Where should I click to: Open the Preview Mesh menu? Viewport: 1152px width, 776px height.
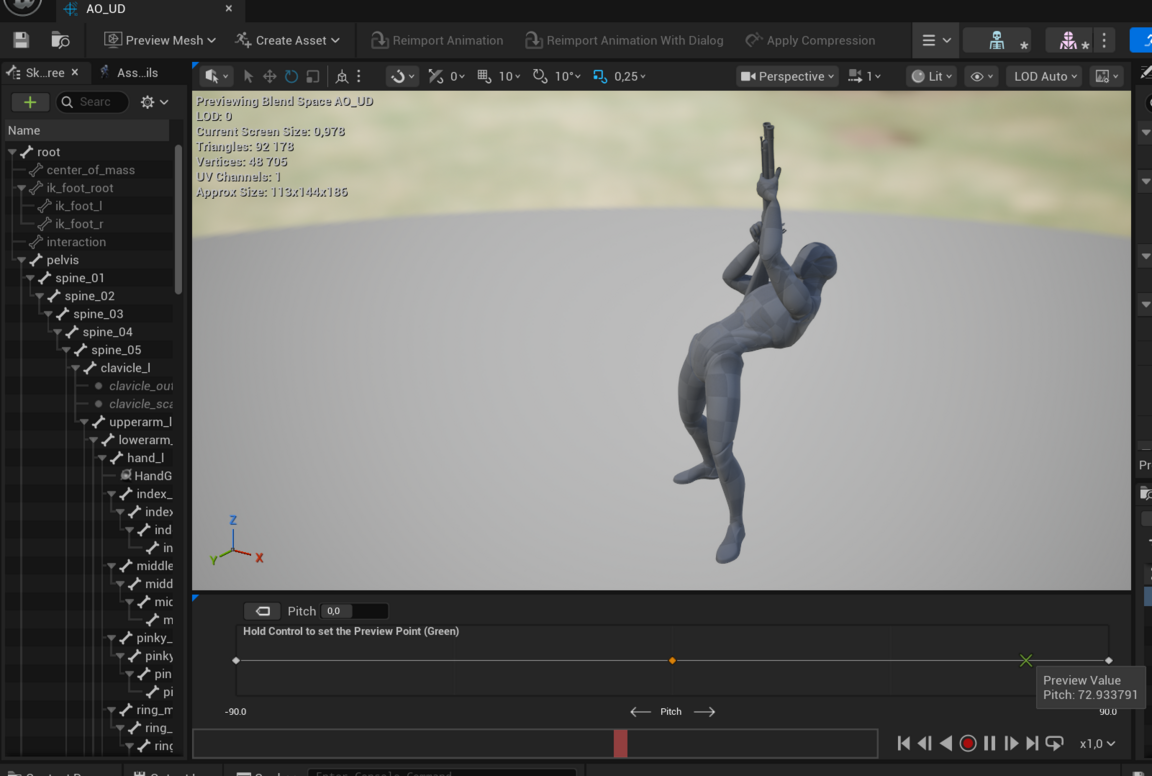click(160, 40)
